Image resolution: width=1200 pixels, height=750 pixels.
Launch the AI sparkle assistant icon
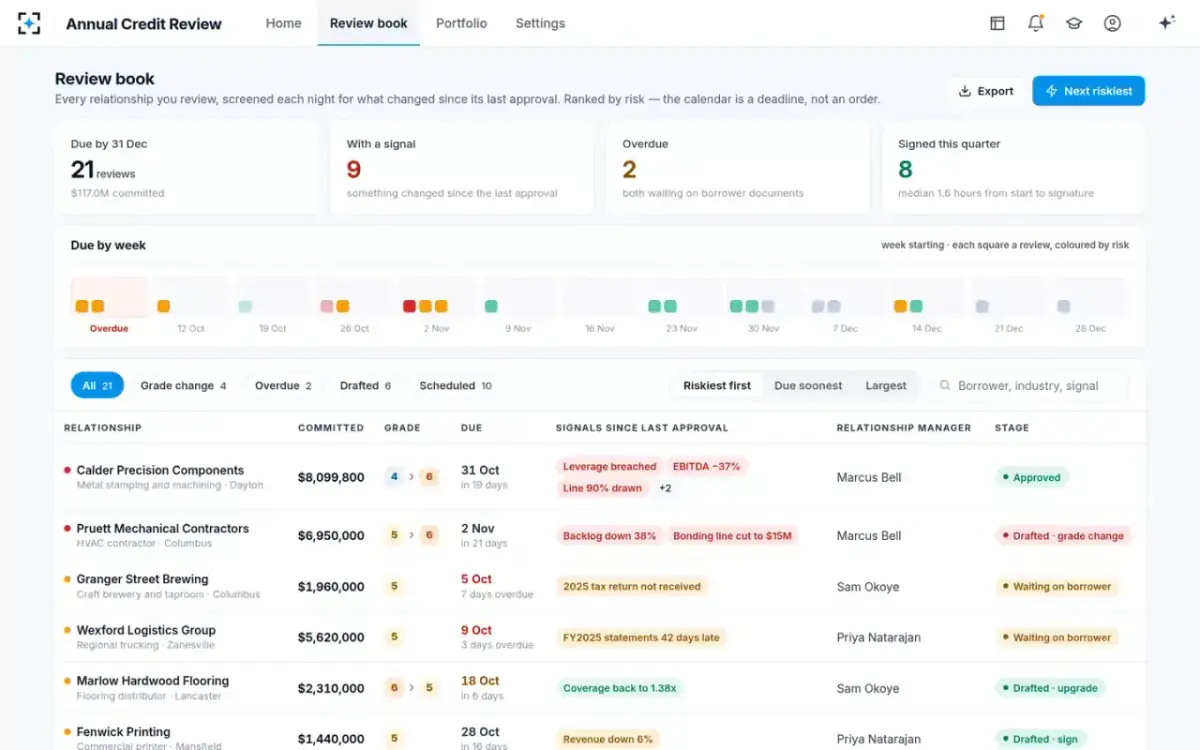[1166, 23]
